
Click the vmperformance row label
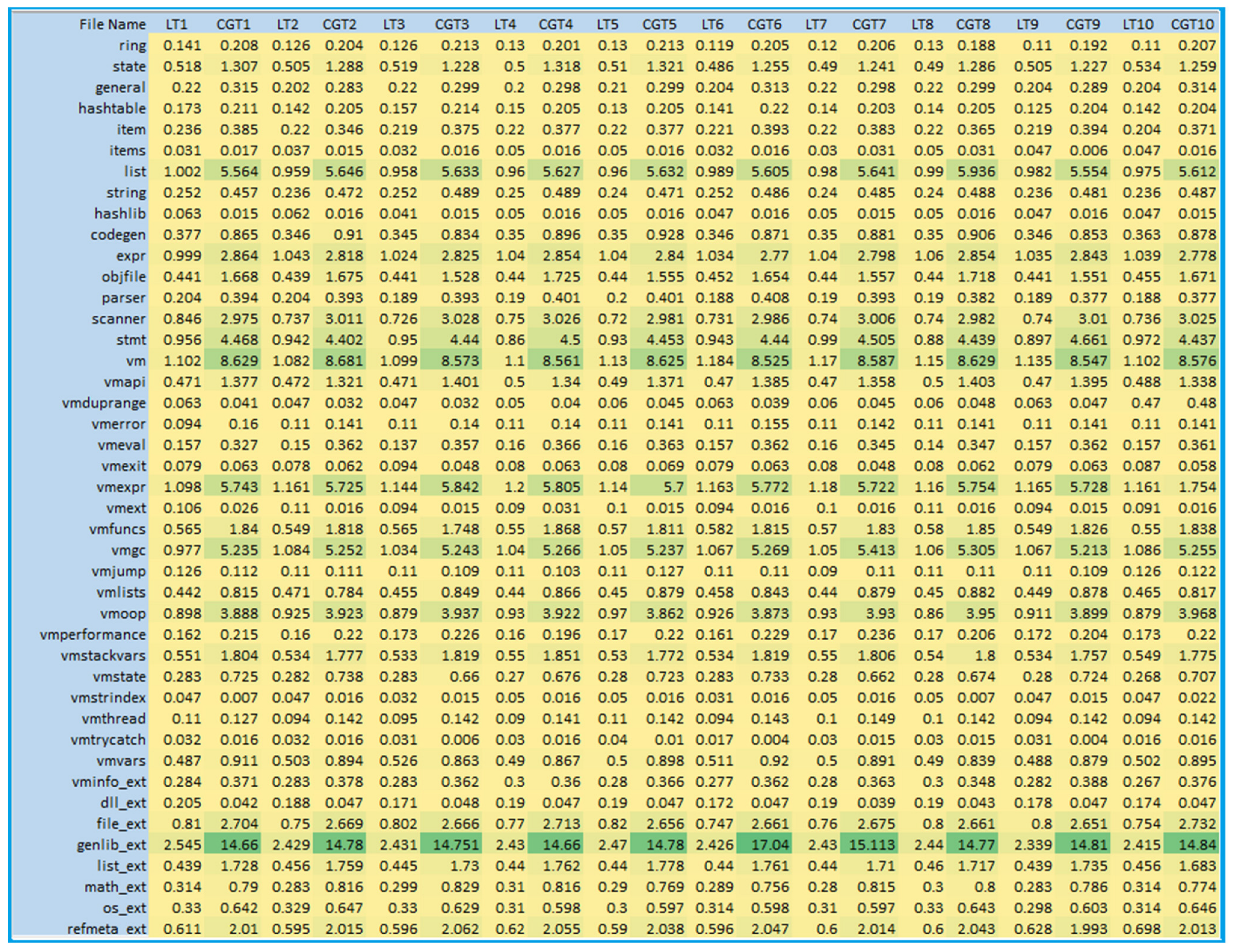93,635
